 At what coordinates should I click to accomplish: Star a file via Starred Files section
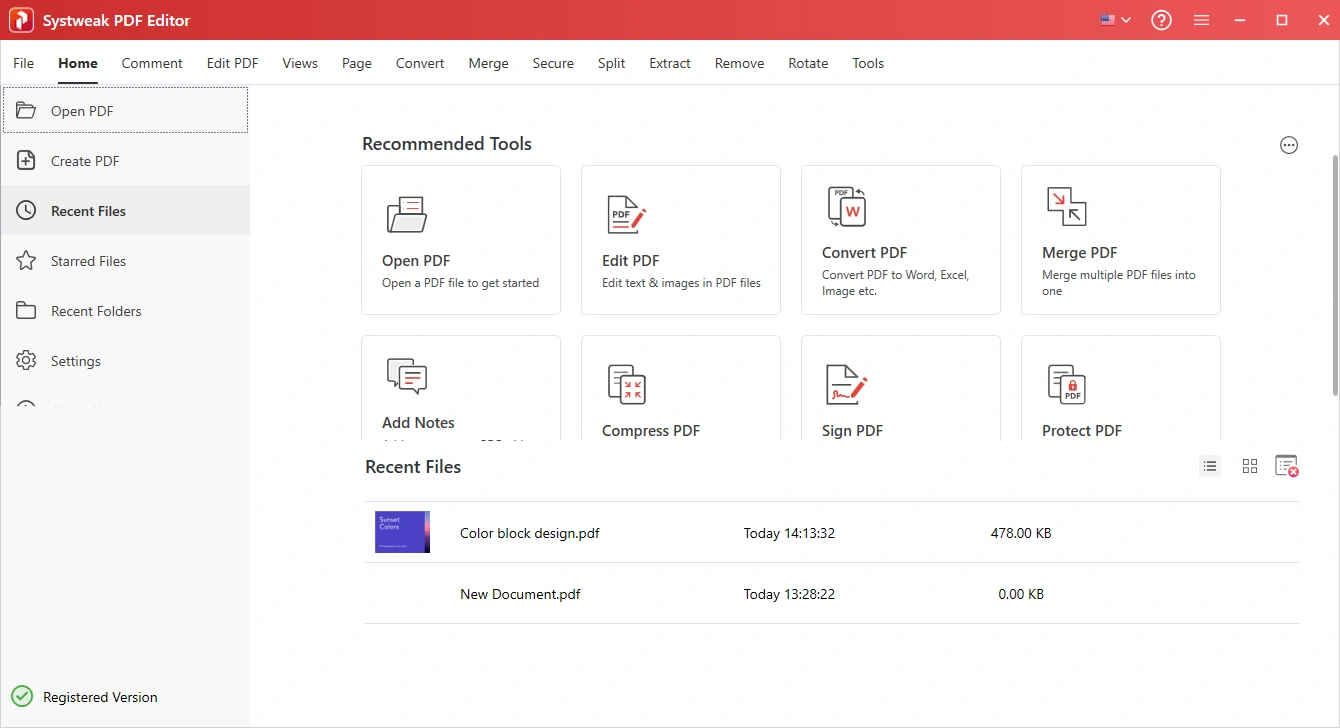(88, 260)
